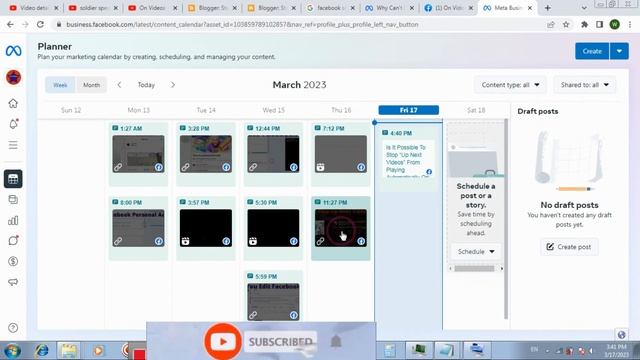This screenshot has height=360, width=640.
Task: Open the Chrome tab search chevron
Action: pos(584,8)
